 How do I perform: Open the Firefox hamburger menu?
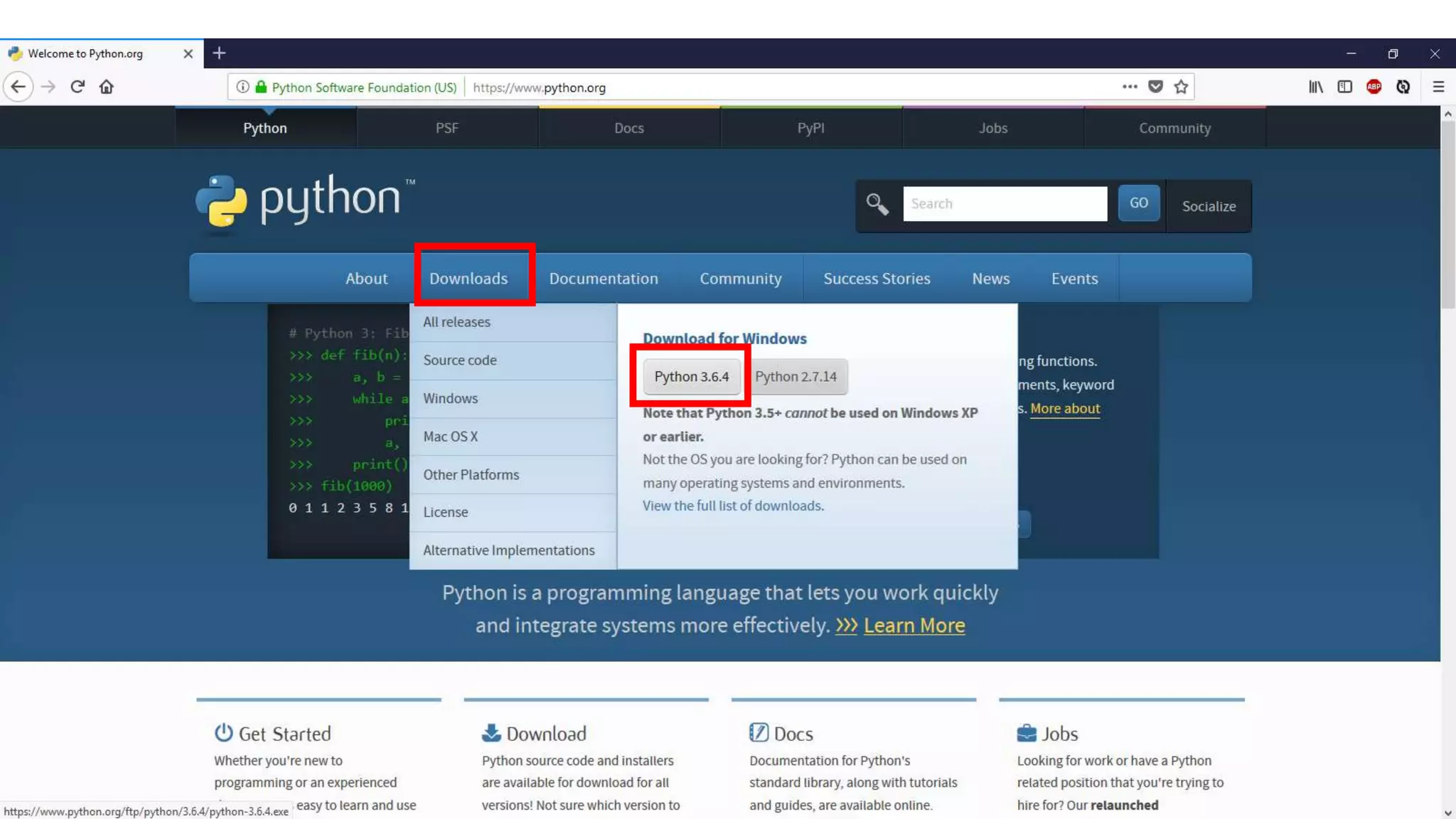click(1438, 87)
